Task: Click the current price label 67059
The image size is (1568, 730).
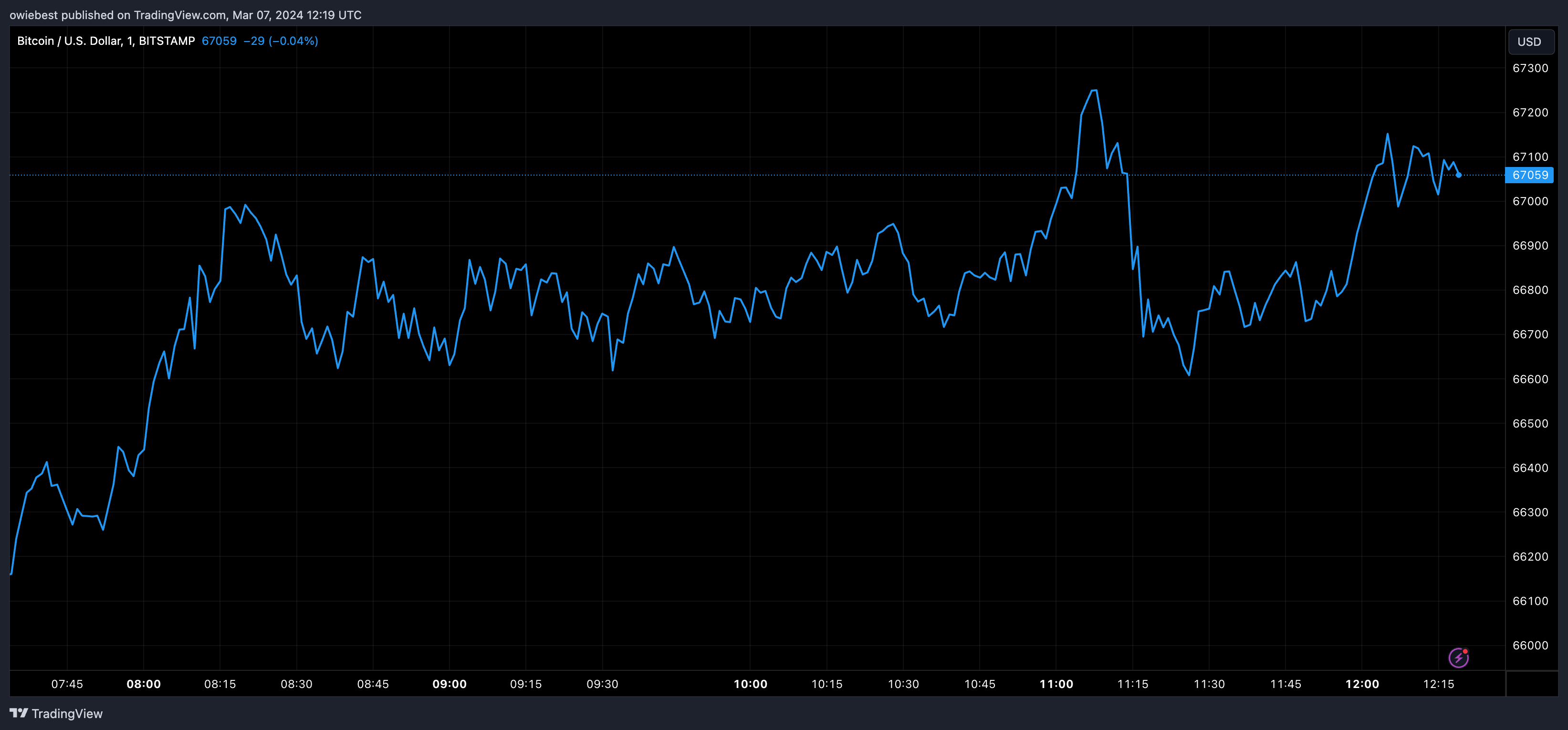Action: 1530,176
